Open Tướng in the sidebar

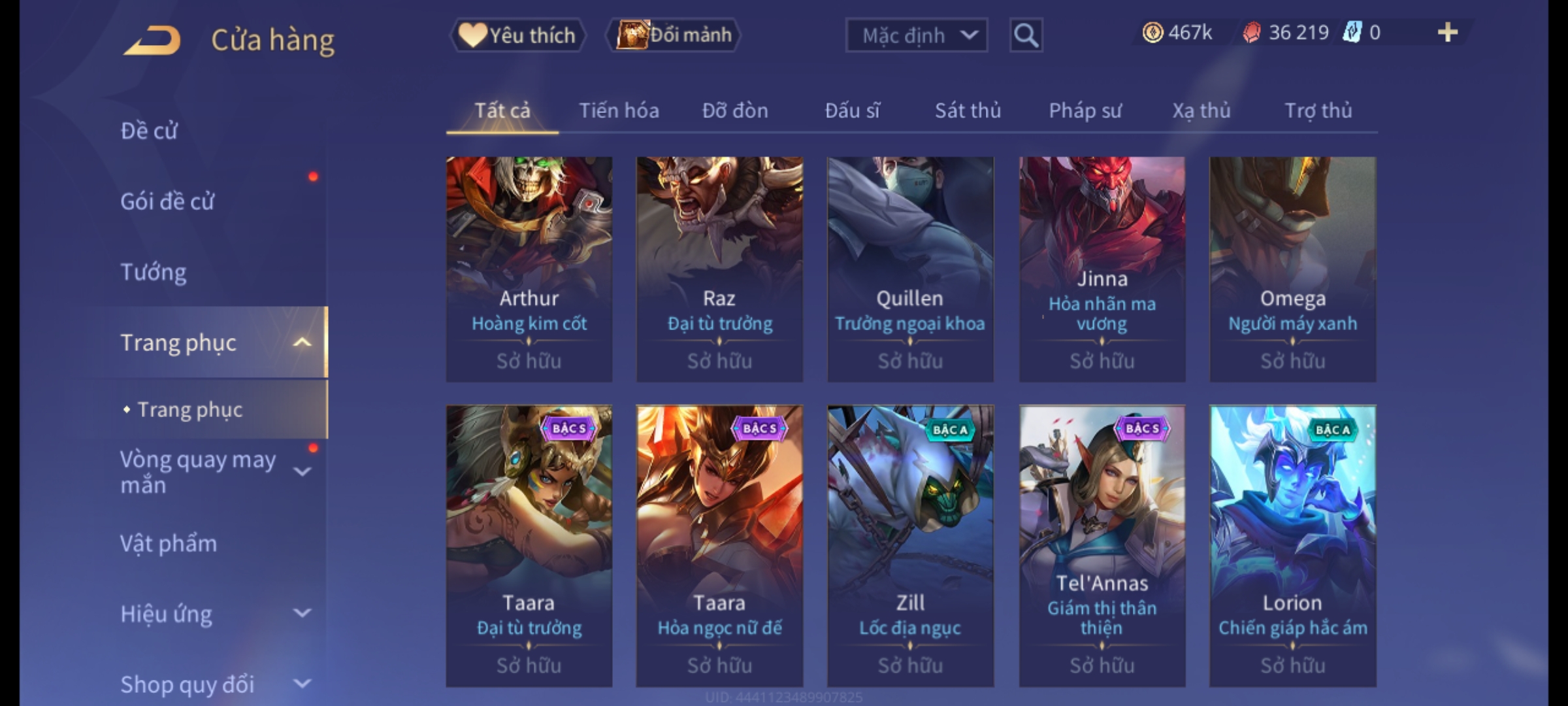click(x=153, y=272)
